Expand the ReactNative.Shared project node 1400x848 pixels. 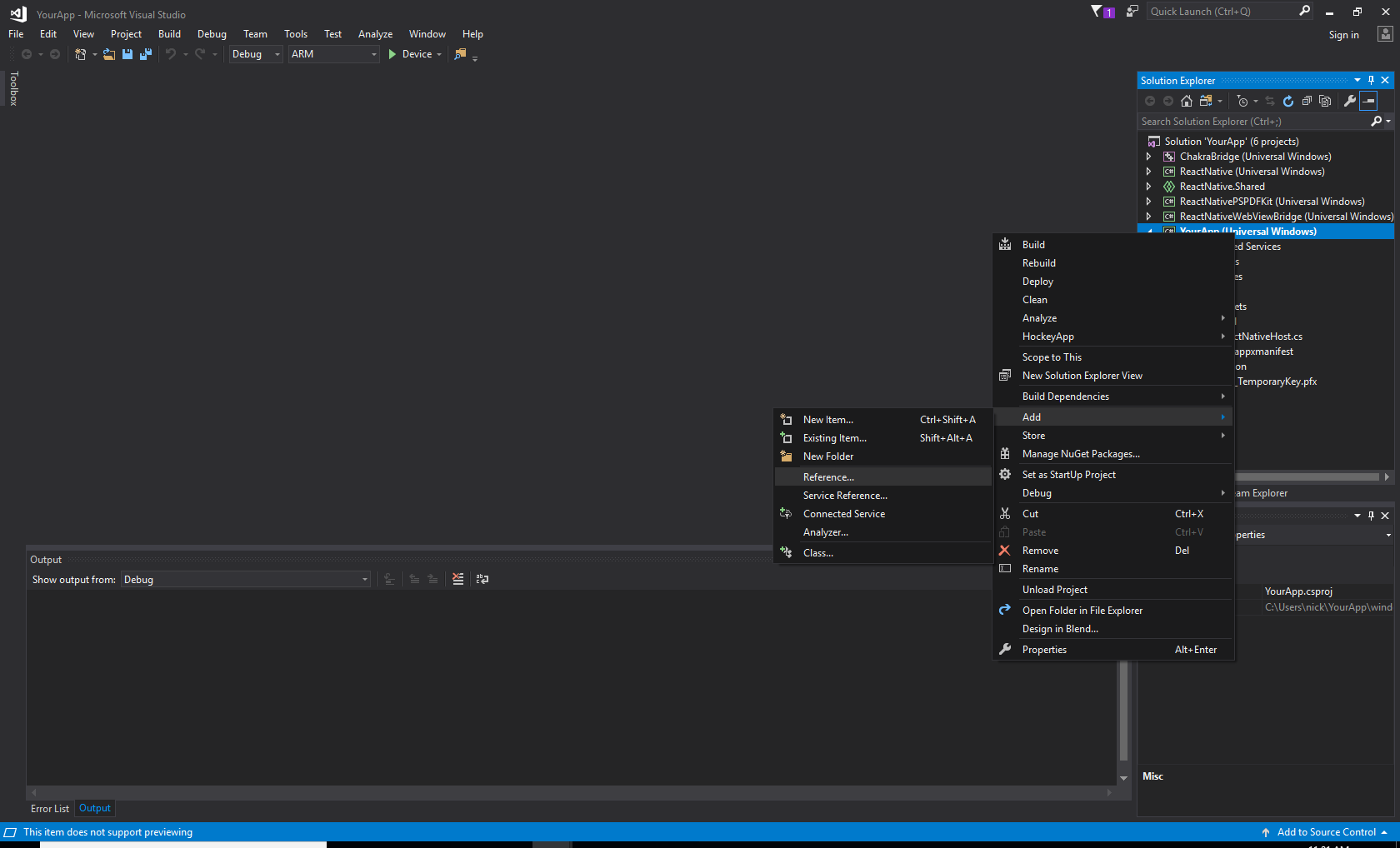1148,187
